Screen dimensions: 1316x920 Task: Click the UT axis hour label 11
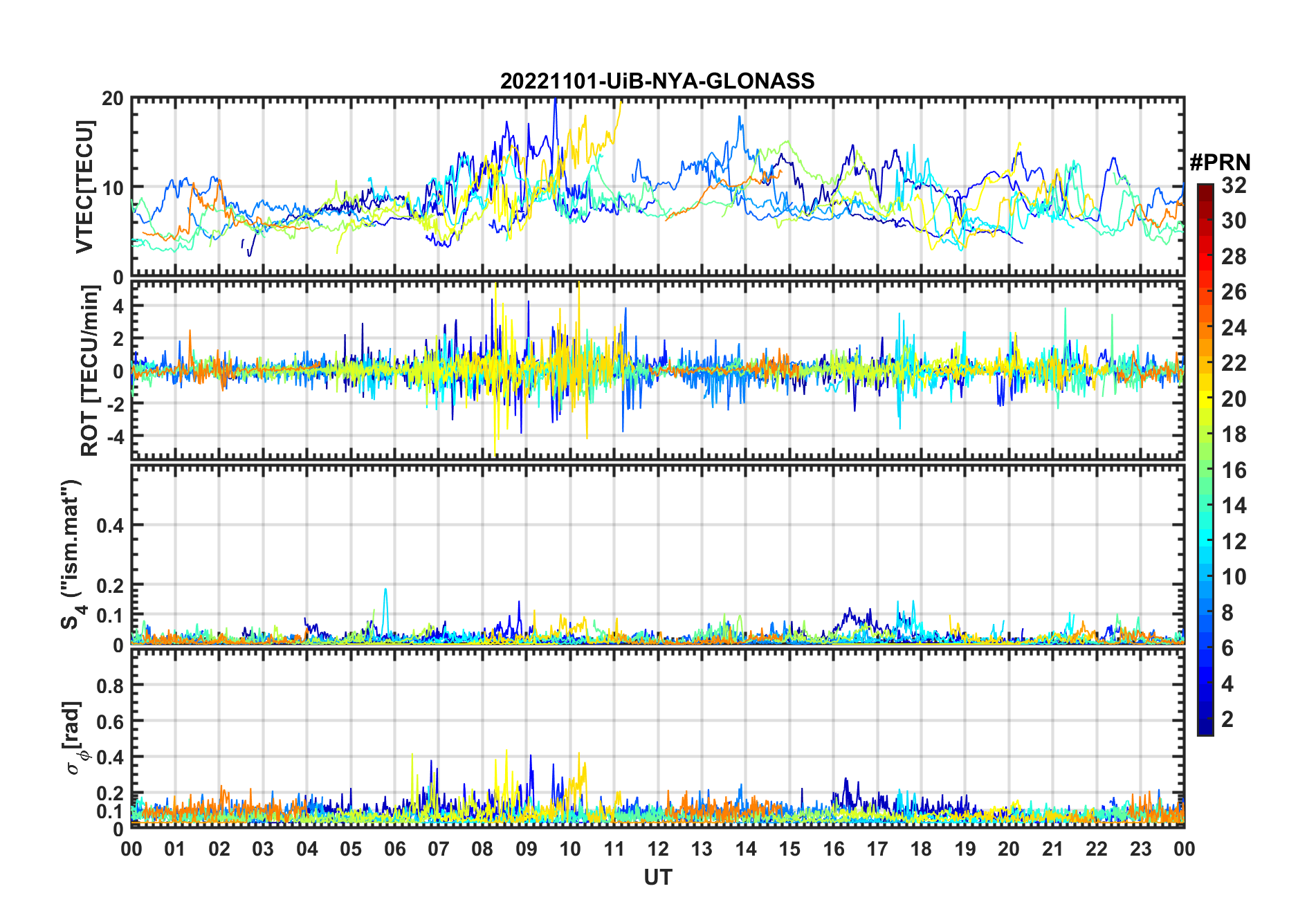click(614, 849)
